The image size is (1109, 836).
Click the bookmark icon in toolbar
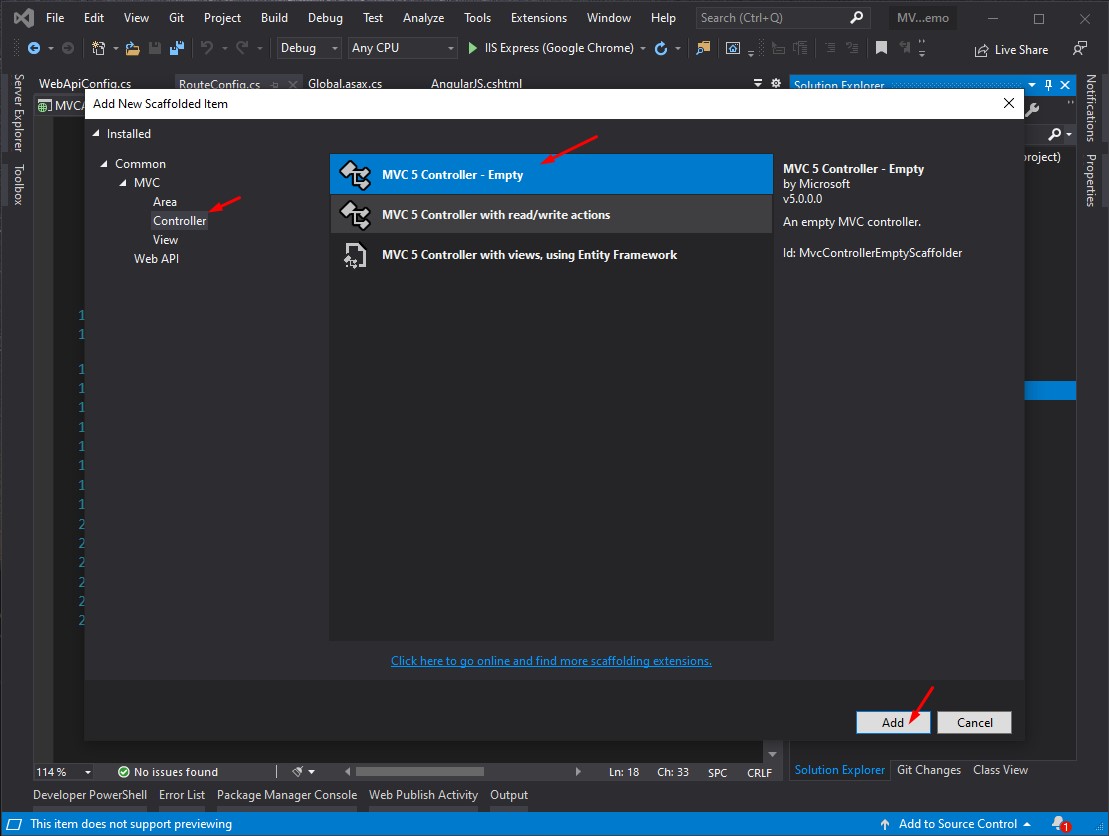[881, 48]
